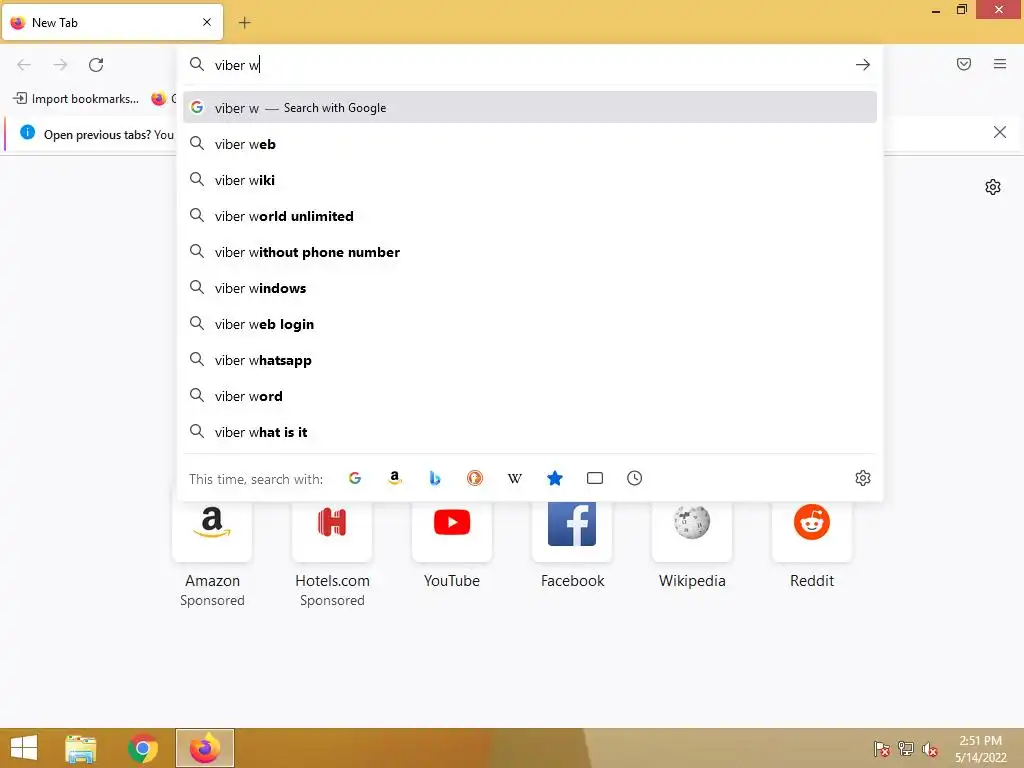Select "viber w — Search with Google" row

click(x=530, y=108)
